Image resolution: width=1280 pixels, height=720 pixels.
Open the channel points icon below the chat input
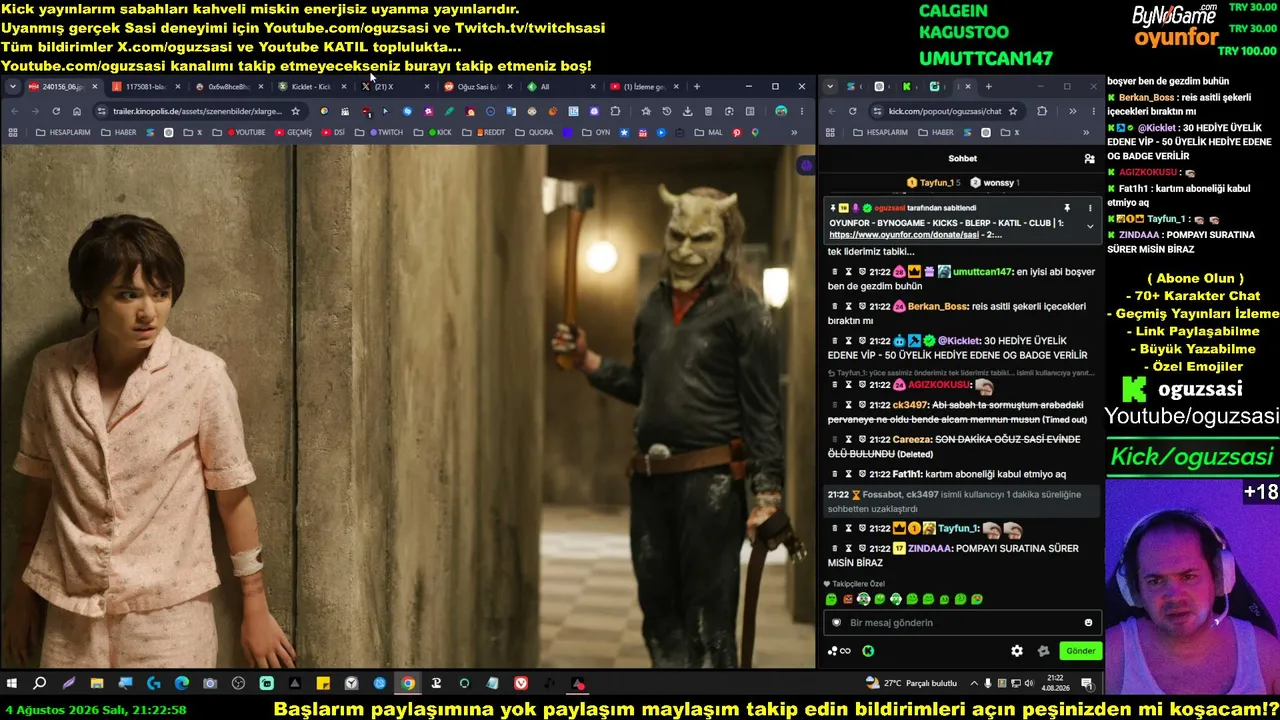(x=839, y=651)
